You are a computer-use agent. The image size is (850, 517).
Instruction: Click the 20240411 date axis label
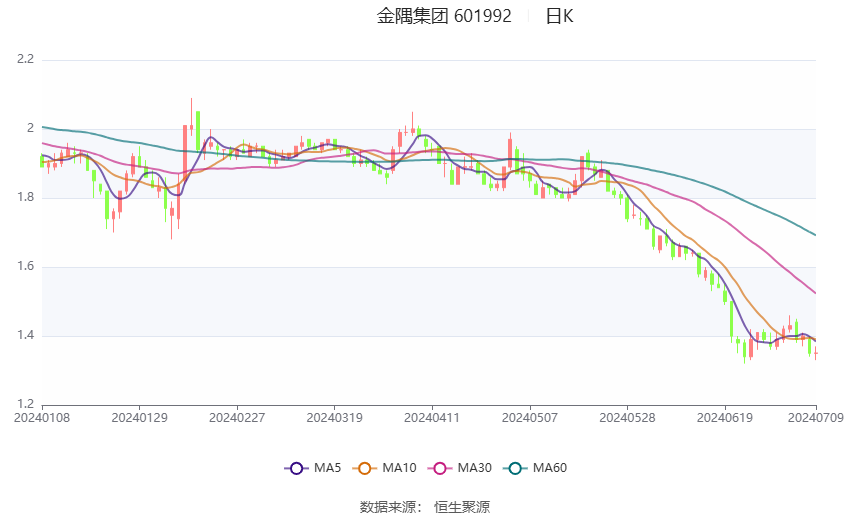(x=432, y=418)
